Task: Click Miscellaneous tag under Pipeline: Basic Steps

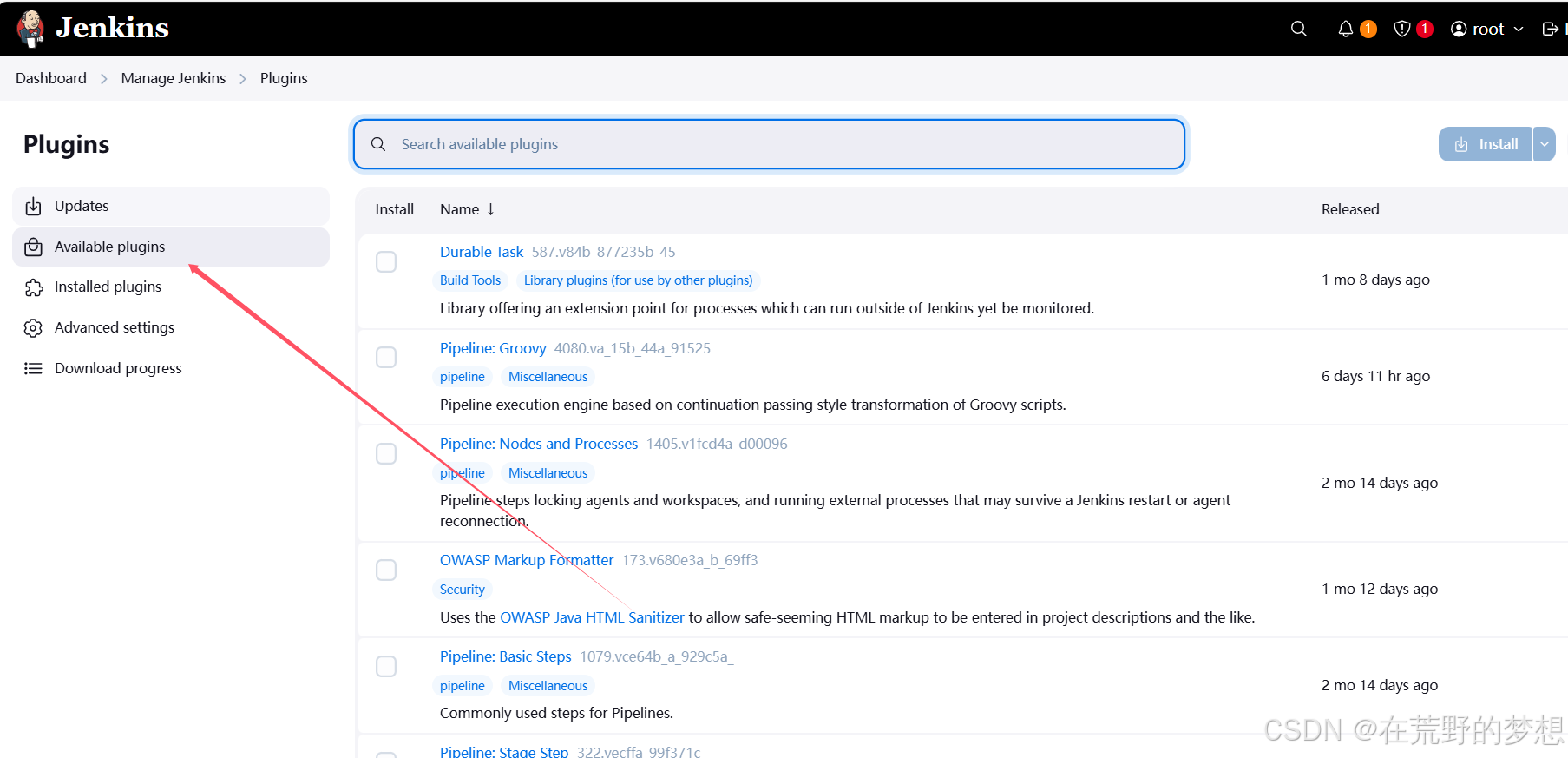Action: 548,686
